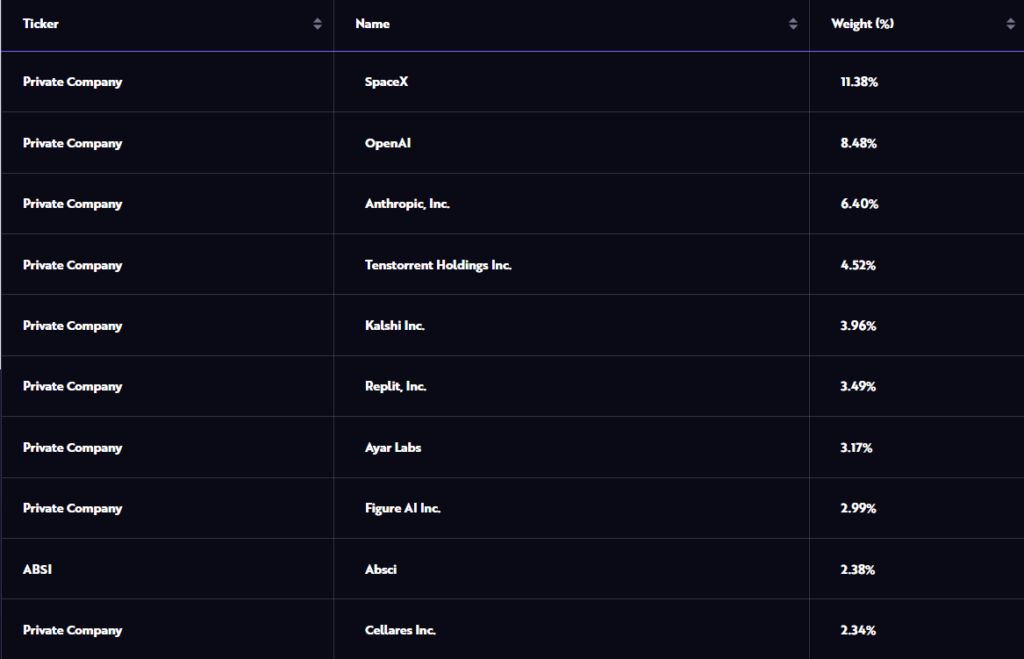Screen dimensions: 1024x659
Task: Click the Replit, Inc. entry
Action: [x=395, y=387]
